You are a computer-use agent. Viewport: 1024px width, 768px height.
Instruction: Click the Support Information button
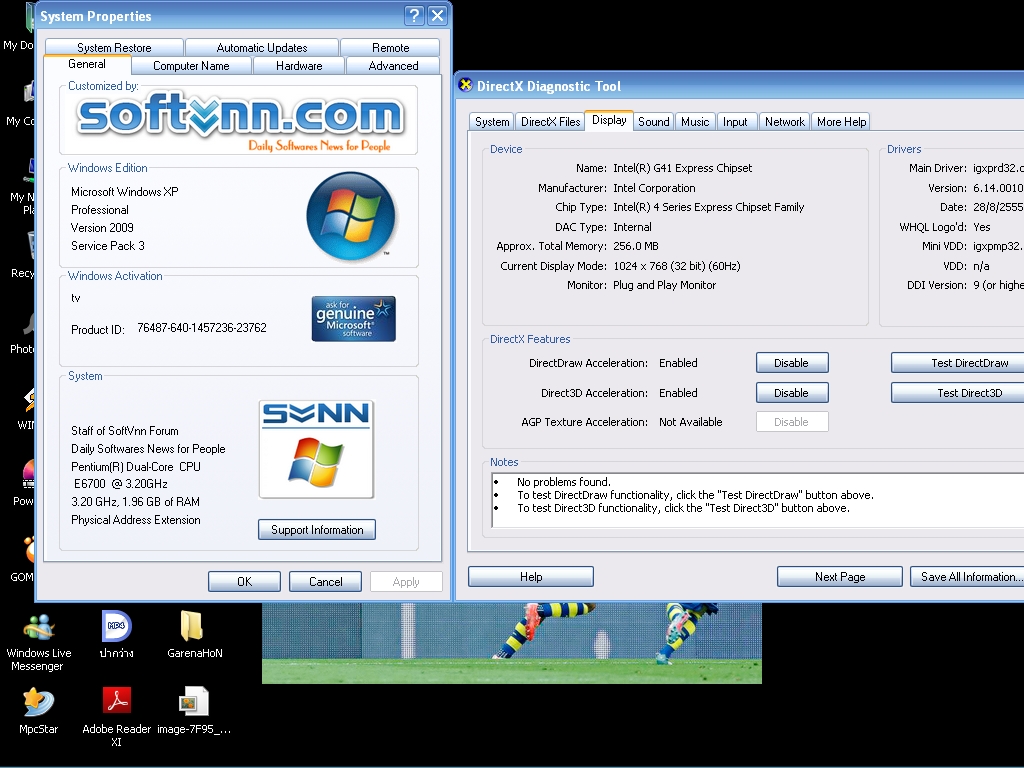[317, 530]
